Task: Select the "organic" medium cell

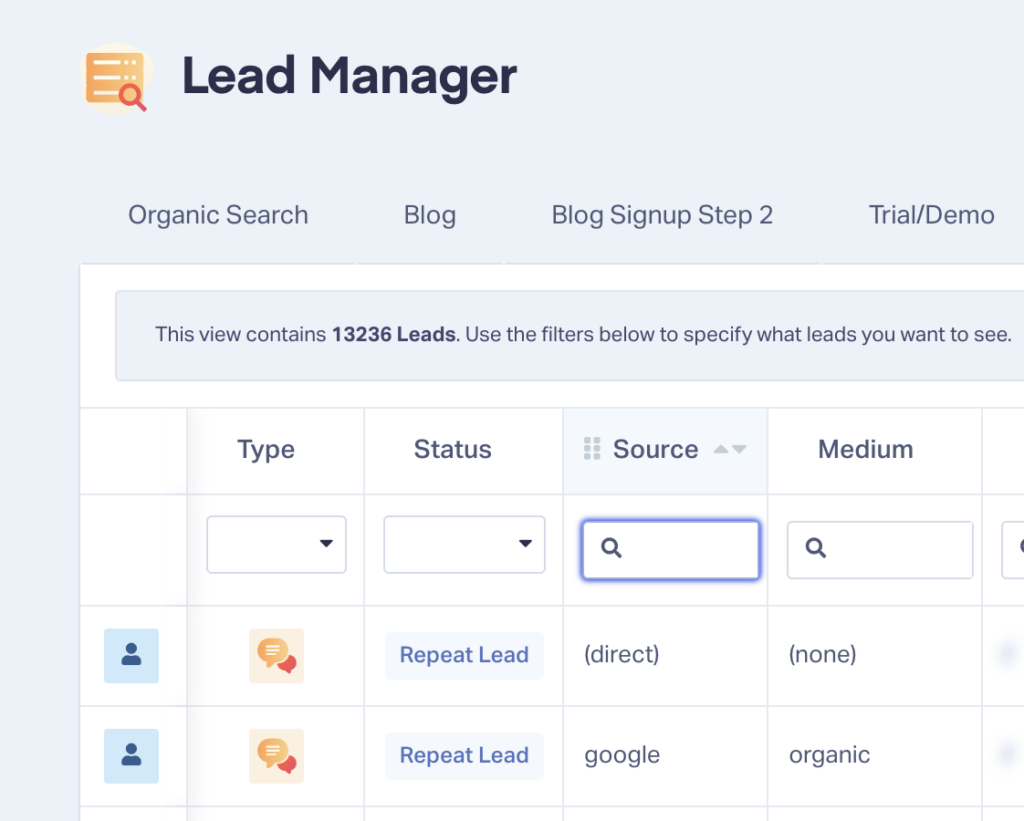Action: coord(829,756)
